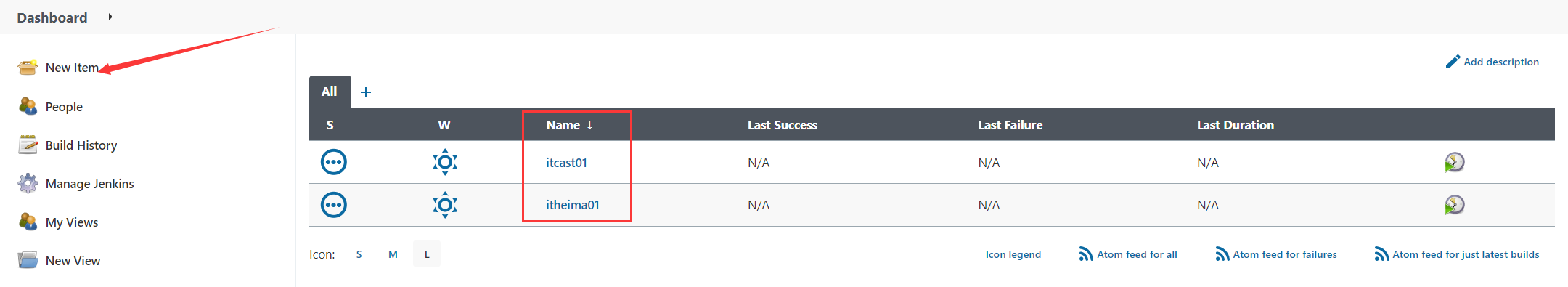This screenshot has height=287, width=1568.
Task: Click the My Views icon
Action: pos(28,222)
